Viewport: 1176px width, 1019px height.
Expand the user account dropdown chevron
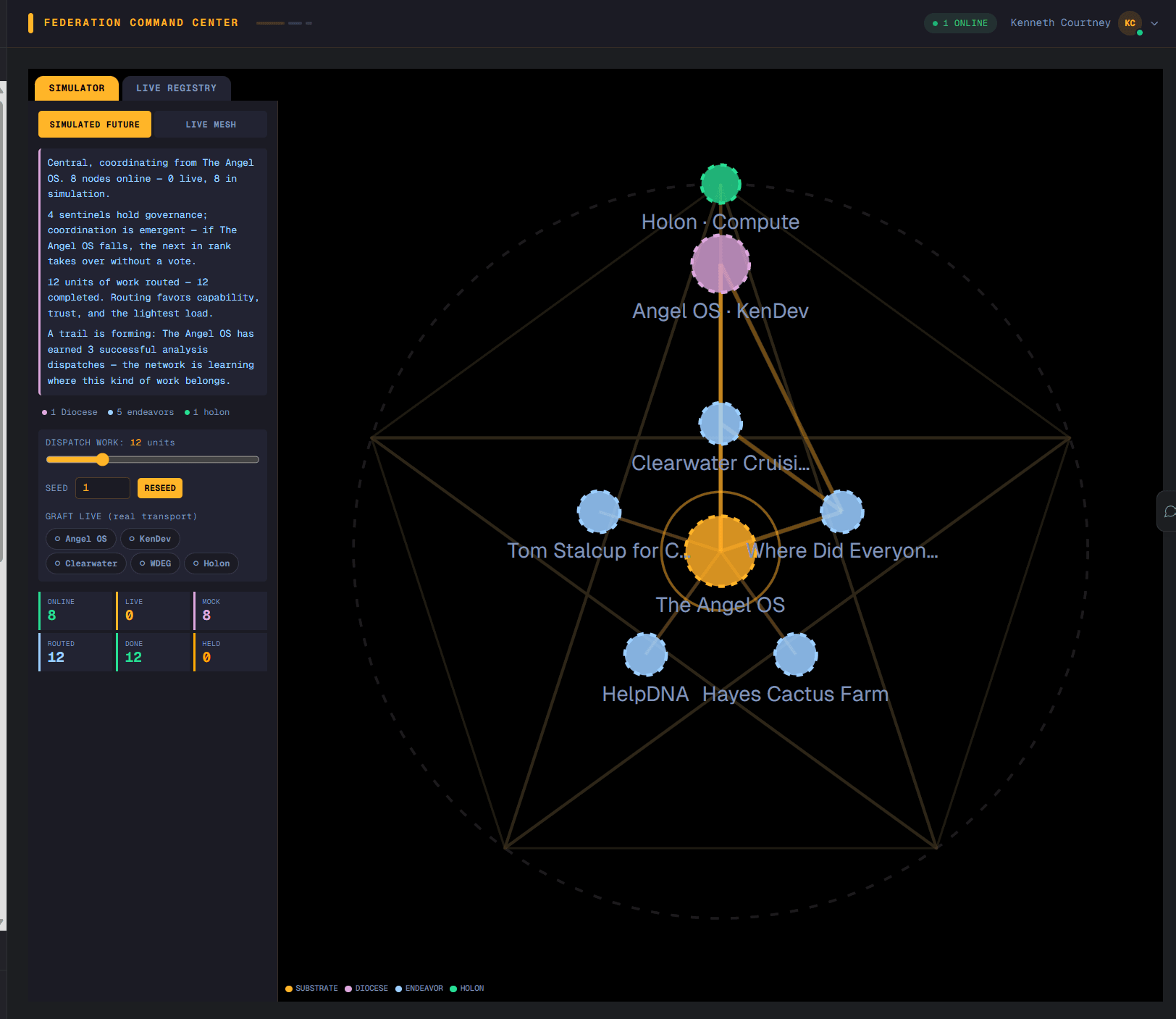(x=1154, y=23)
